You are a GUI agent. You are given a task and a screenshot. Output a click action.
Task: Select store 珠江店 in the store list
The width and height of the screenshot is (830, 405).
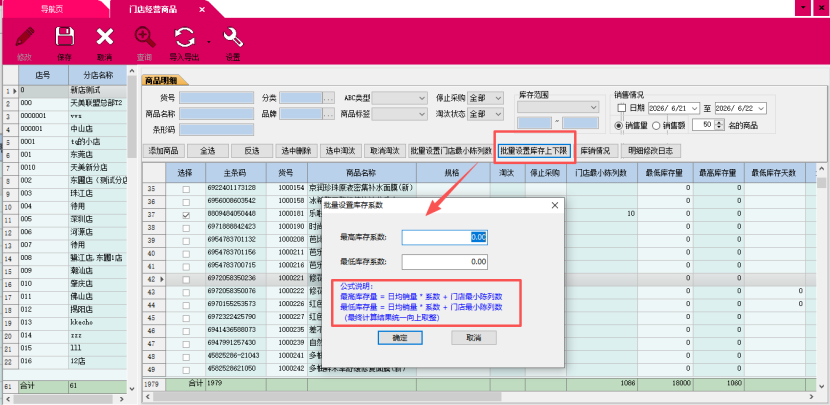click(x=97, y=193)
